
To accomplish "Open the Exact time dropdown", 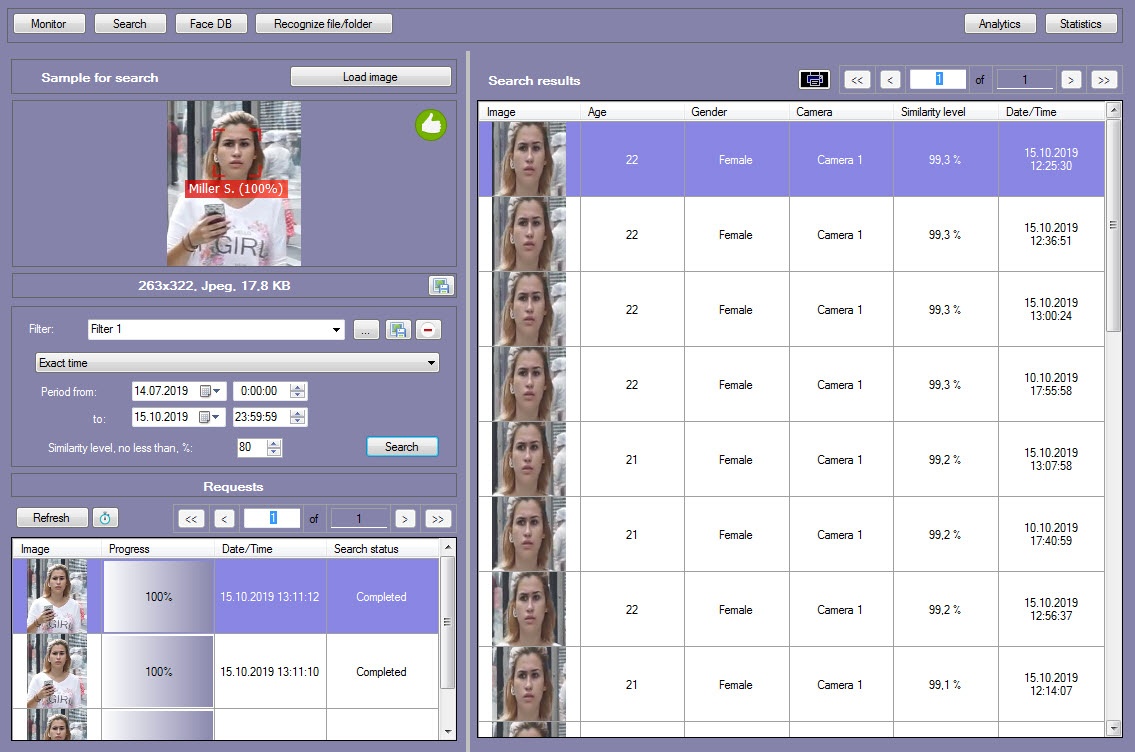I will coord(431,363).
